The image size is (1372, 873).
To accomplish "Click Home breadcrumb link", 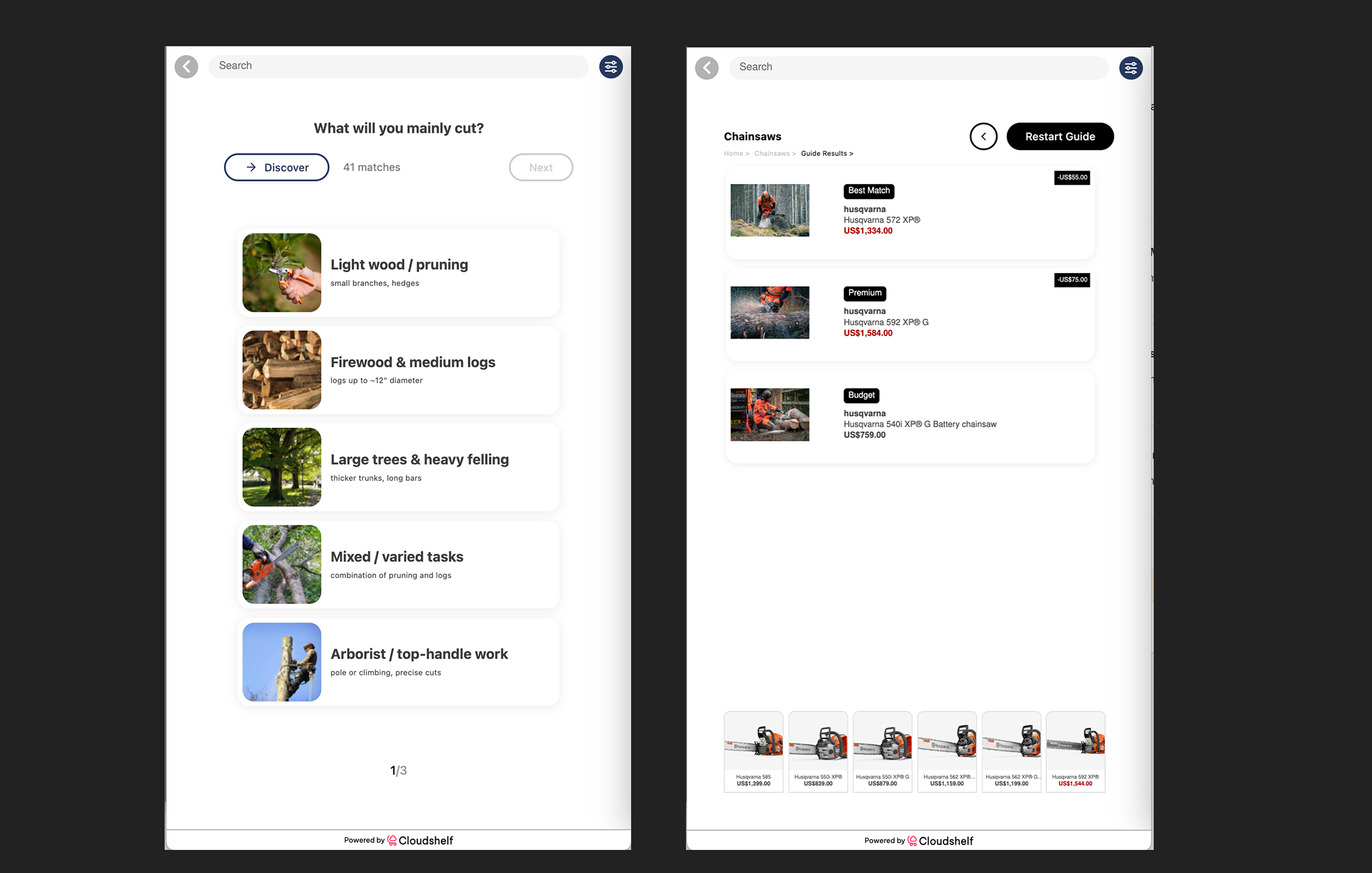I will (733, 153).
